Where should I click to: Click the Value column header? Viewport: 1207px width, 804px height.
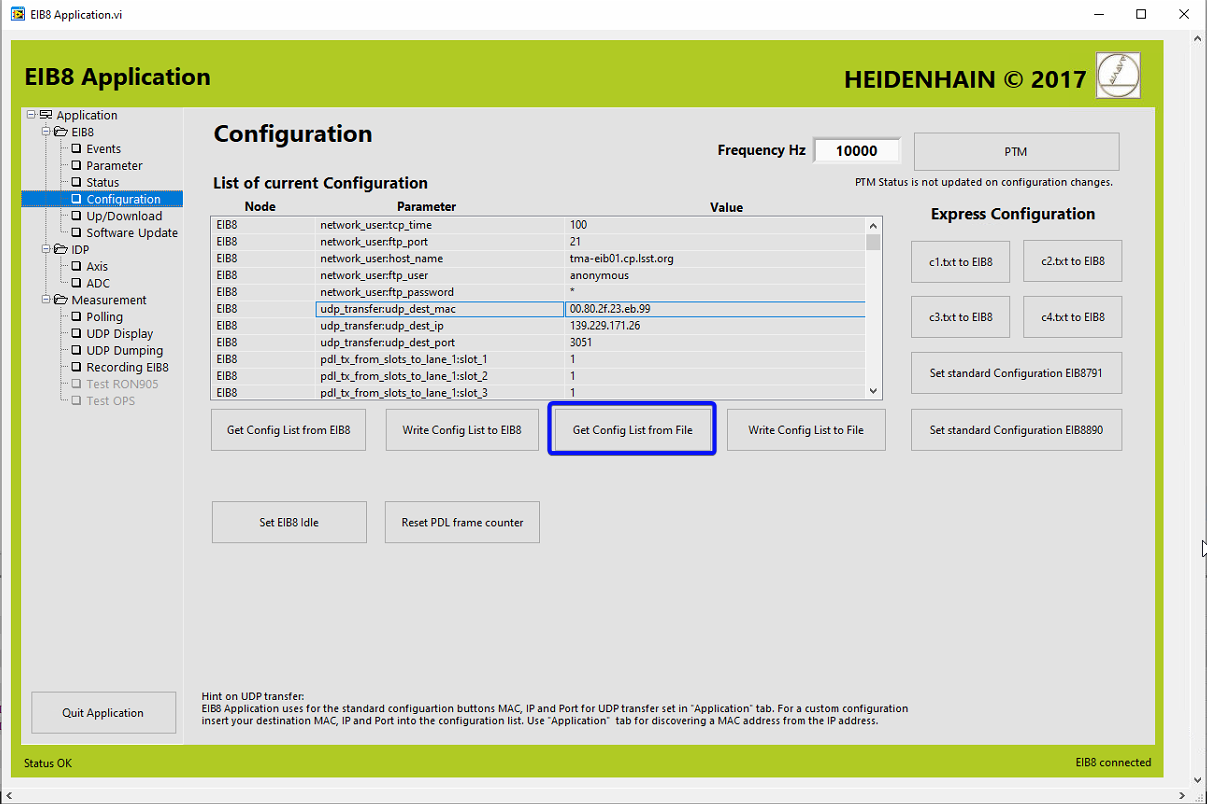click(x=726, y=207)
